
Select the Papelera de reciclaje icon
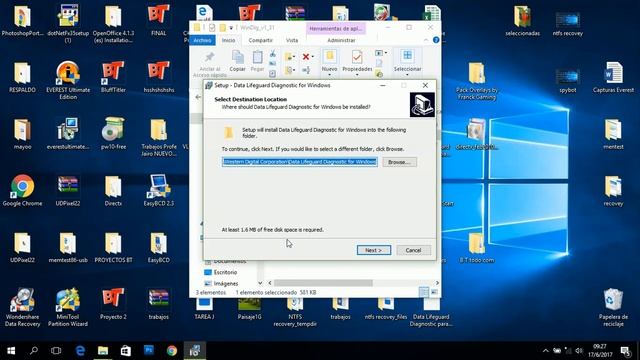tap(613, 307)
